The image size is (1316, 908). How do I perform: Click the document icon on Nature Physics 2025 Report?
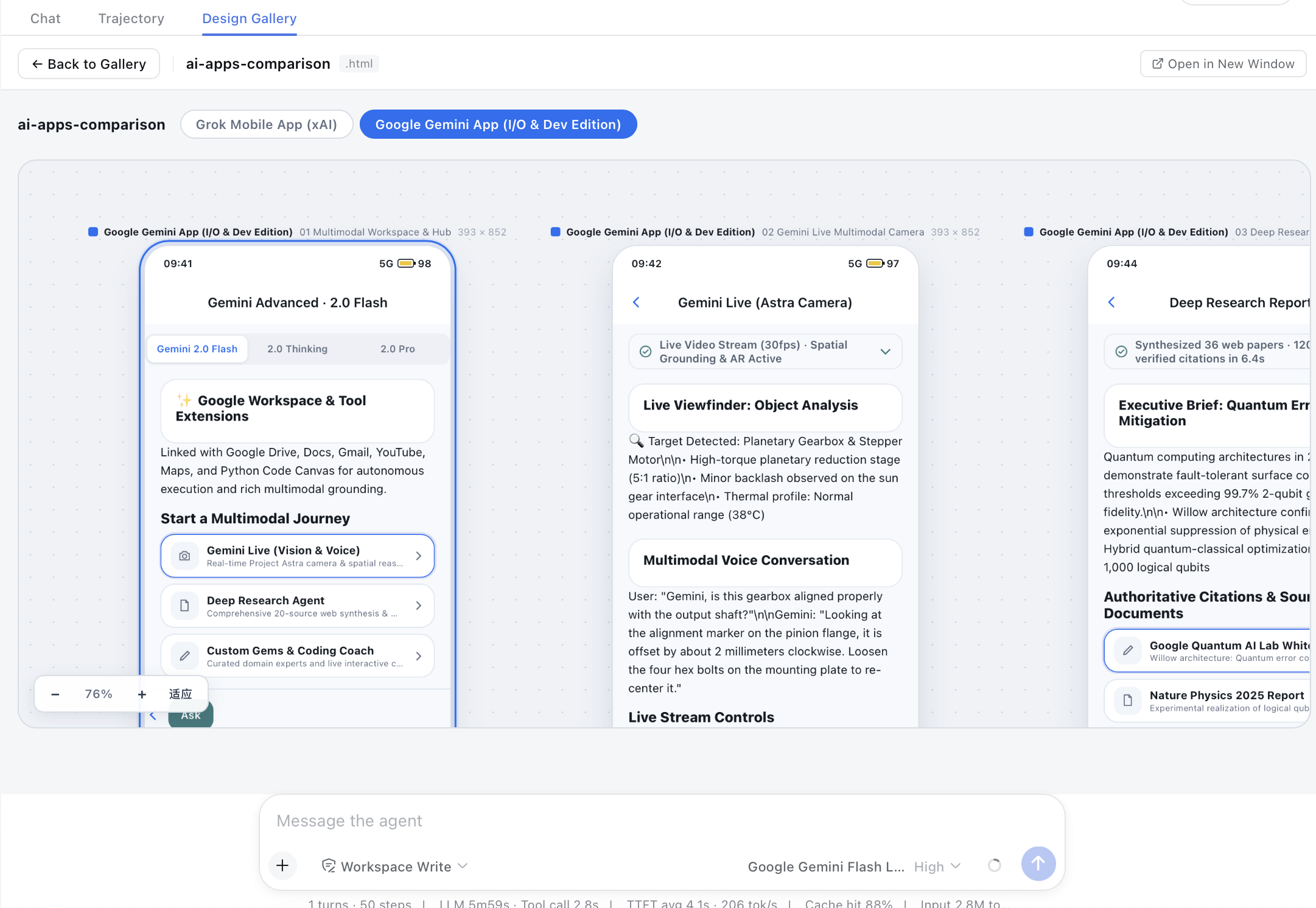tap(1127, 700)
